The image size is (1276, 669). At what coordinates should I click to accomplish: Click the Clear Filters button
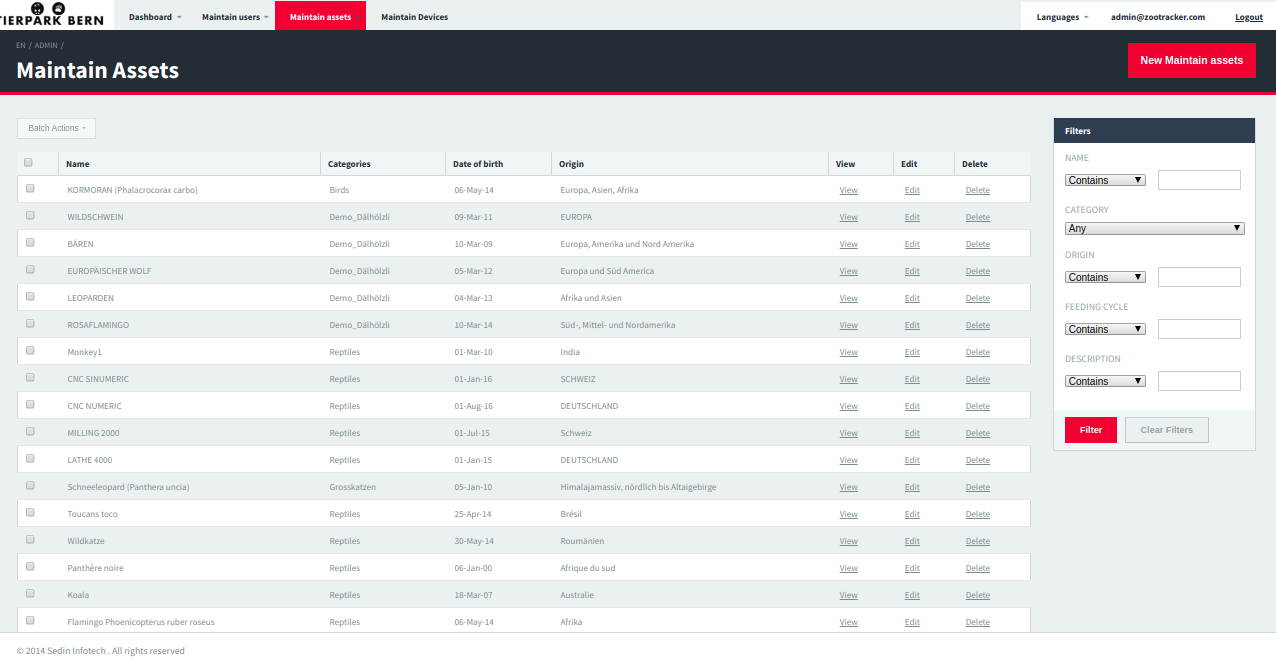1166,430
